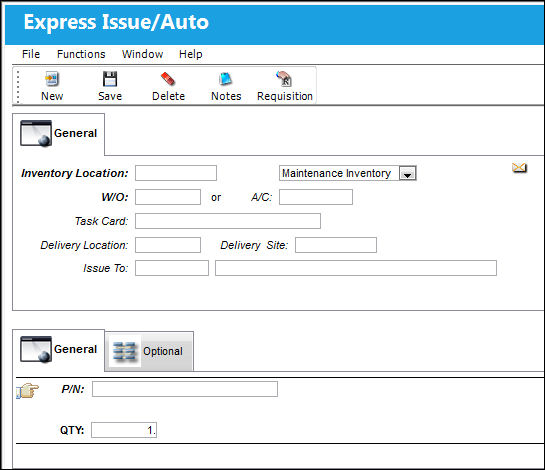This screenshot has height=470, width=545.
Task: Click the Task Card input field
Action: pos(228,221)
